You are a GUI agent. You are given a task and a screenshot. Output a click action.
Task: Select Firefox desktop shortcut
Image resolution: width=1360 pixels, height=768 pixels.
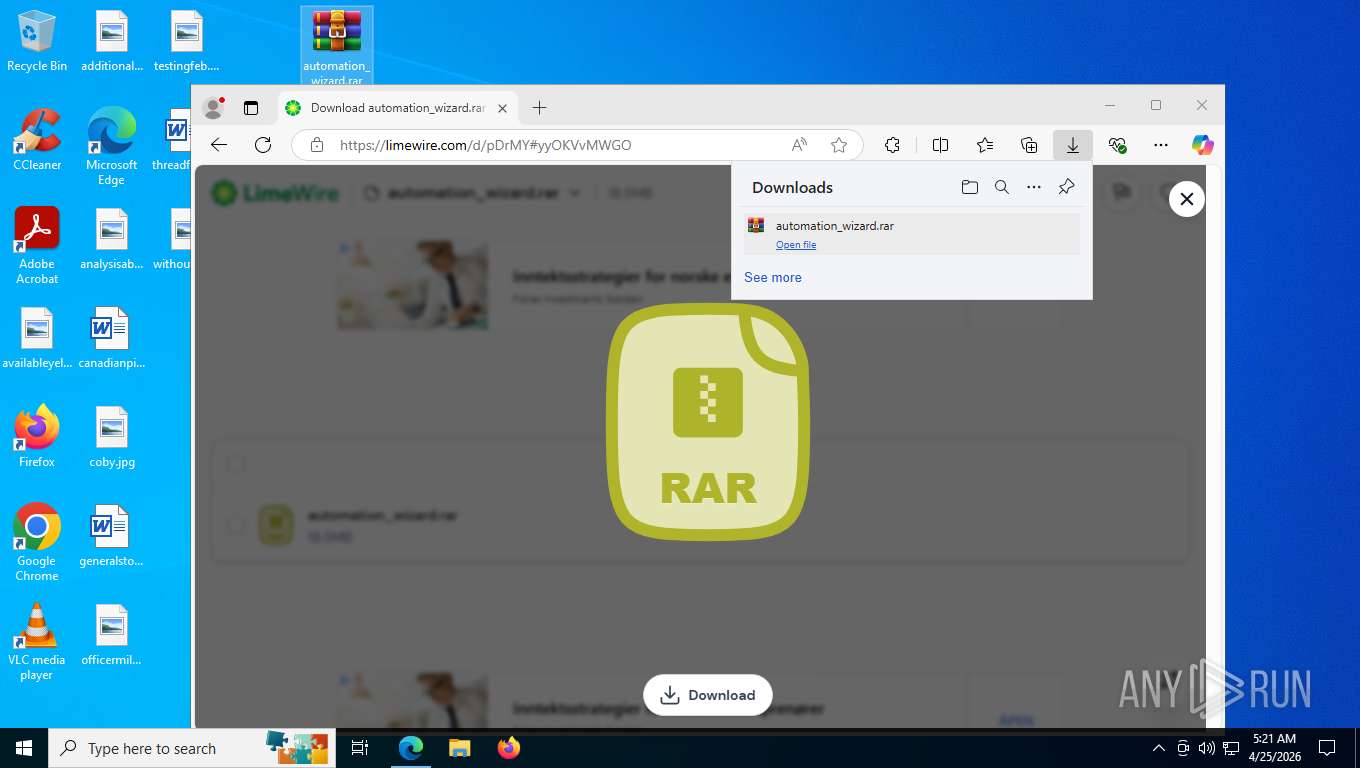(x=37, y=437)
